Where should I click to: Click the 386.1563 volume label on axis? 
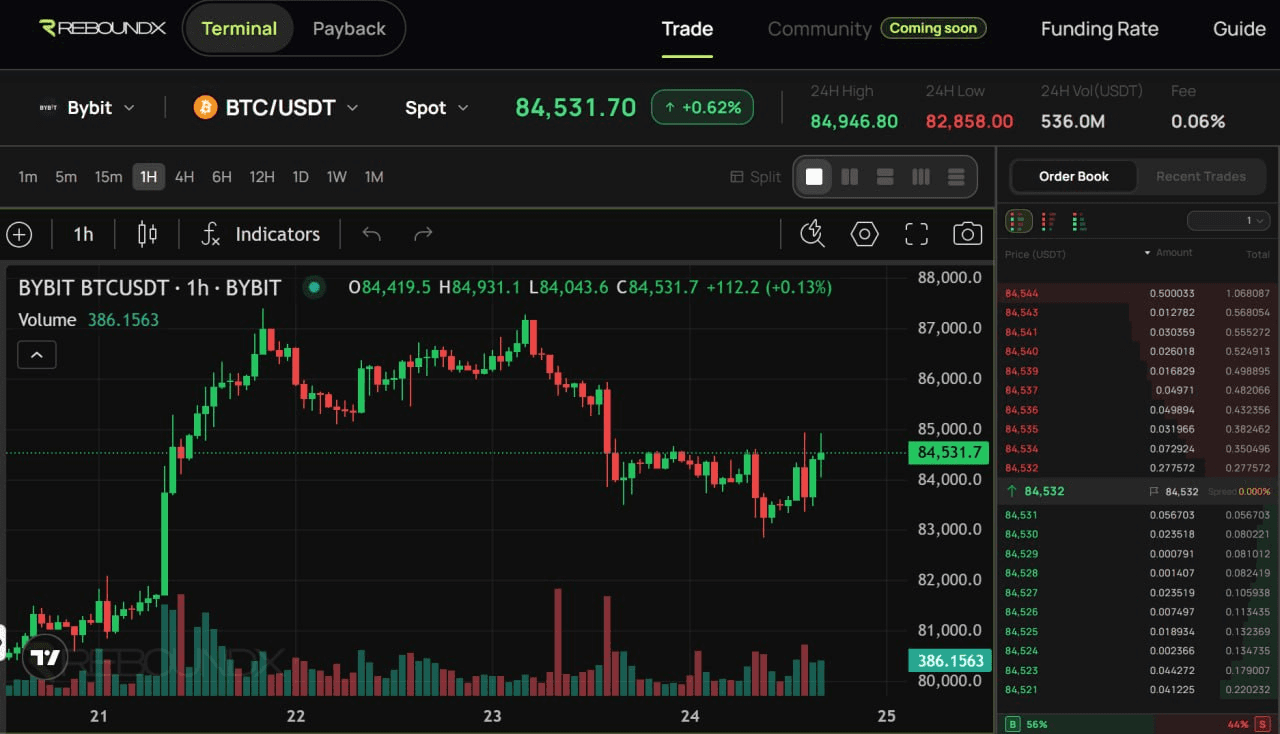point(949,661)
